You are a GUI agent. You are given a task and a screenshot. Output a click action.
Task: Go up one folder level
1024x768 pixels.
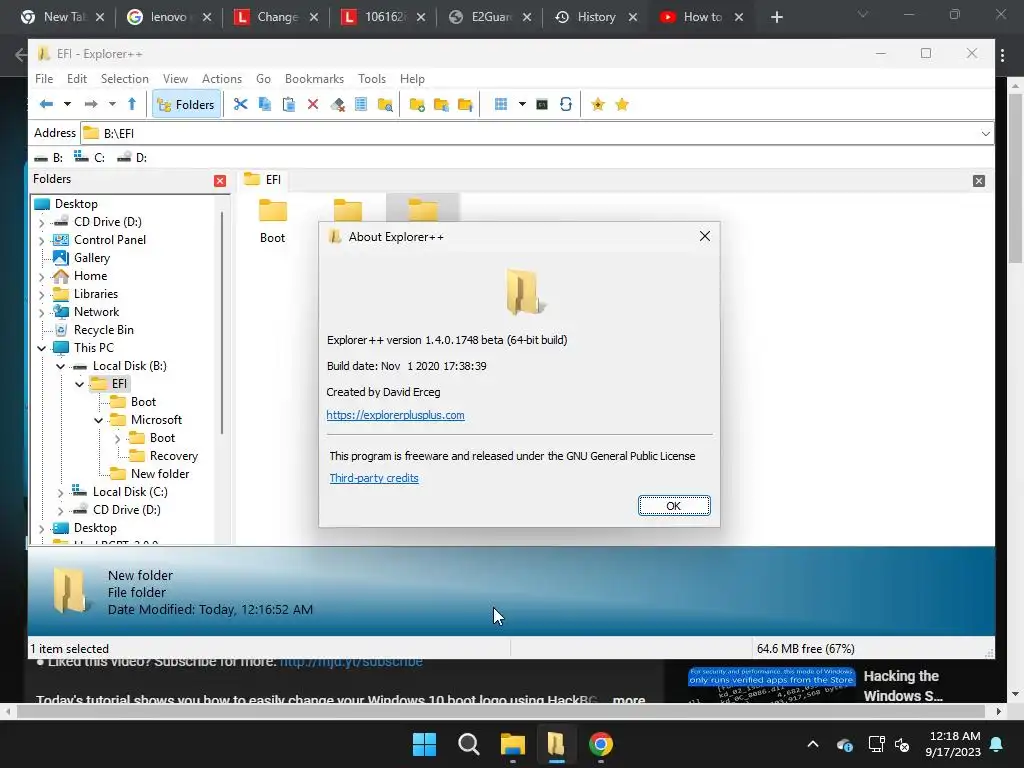(132, 104)
